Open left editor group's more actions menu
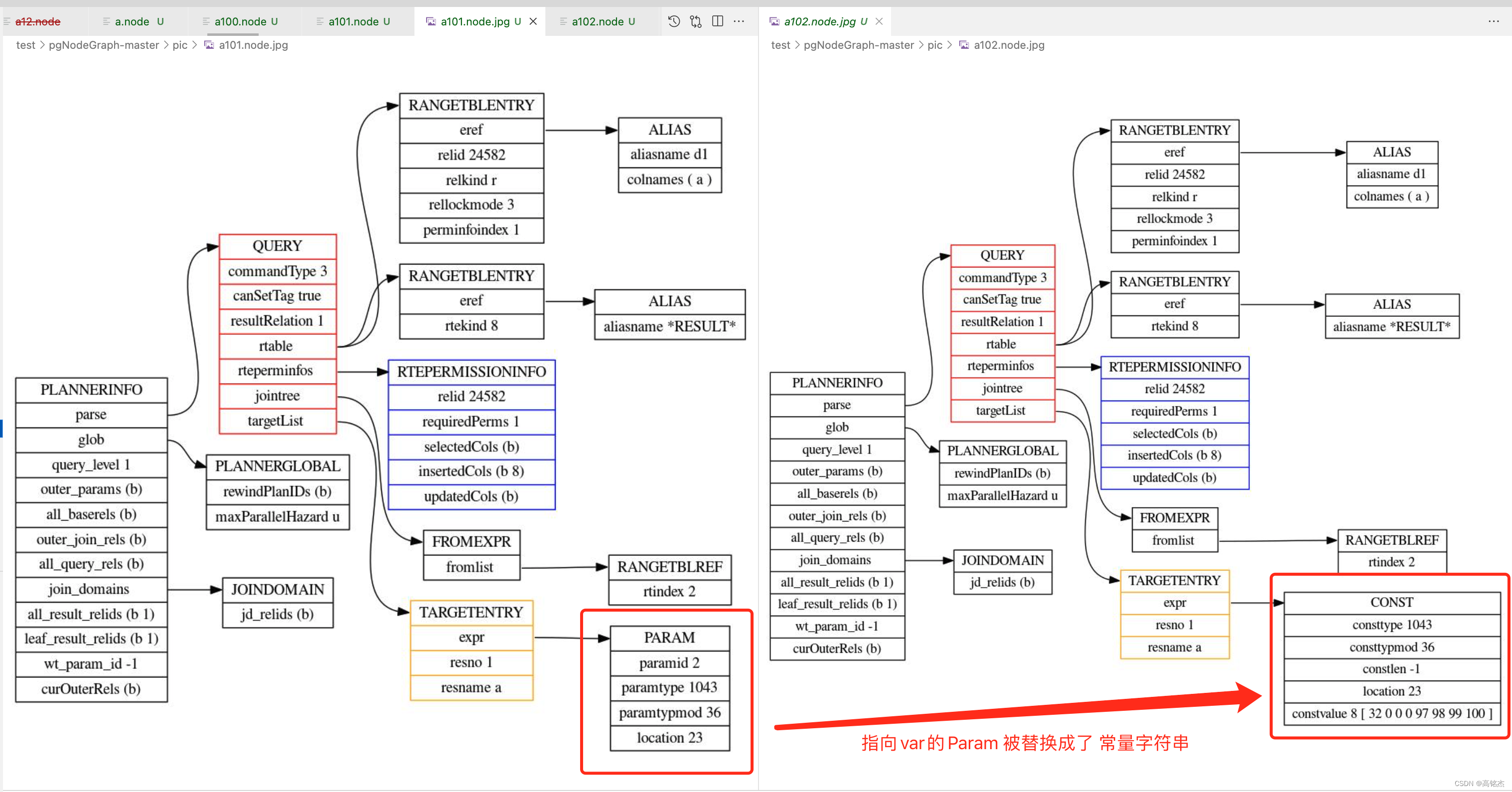This screenshot has height=792, width=1512. (739, 22)
